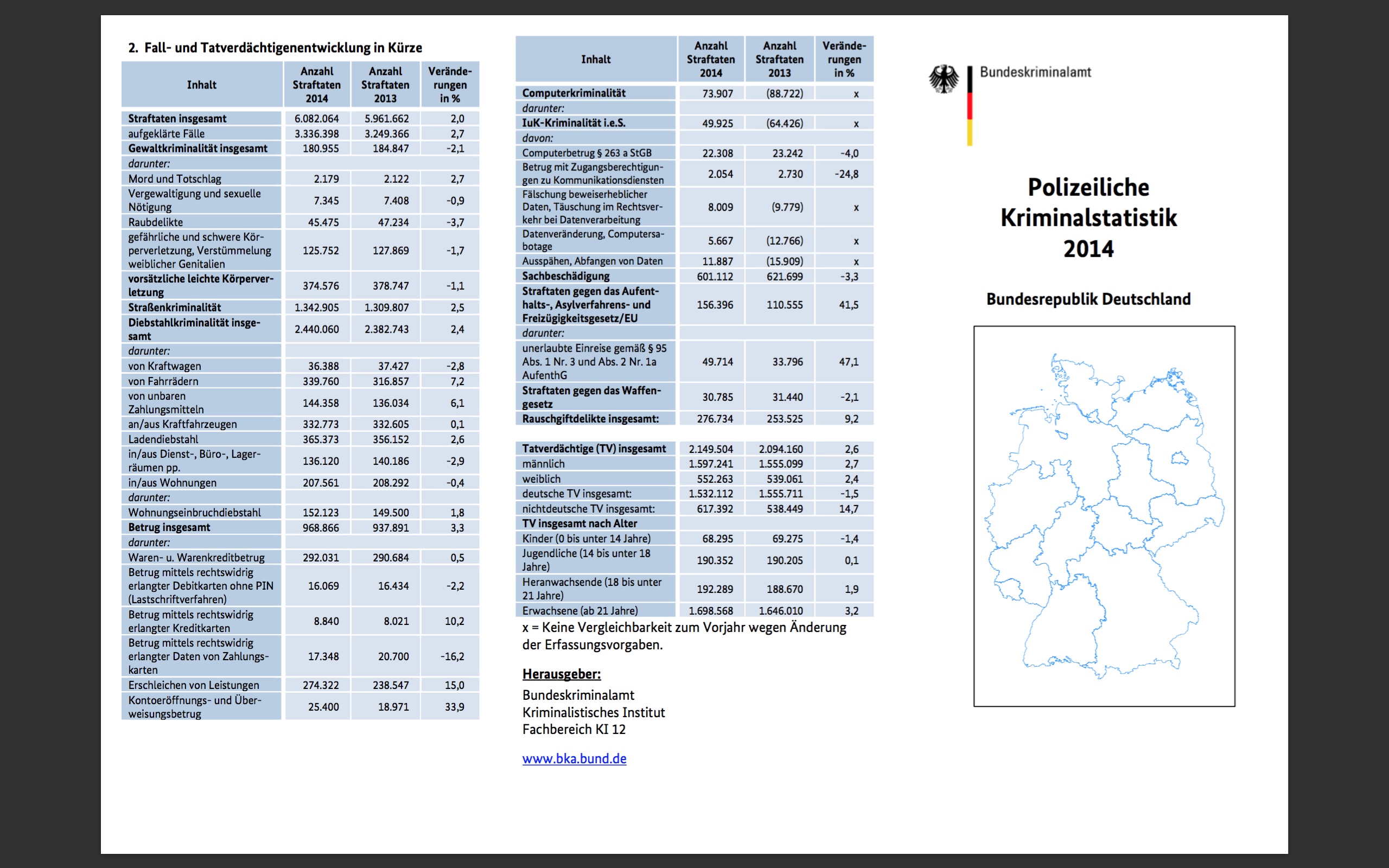Click the 'Bundeskriminalamt' logo text
Screen dimensions: 1389x868
[1035, 72]
